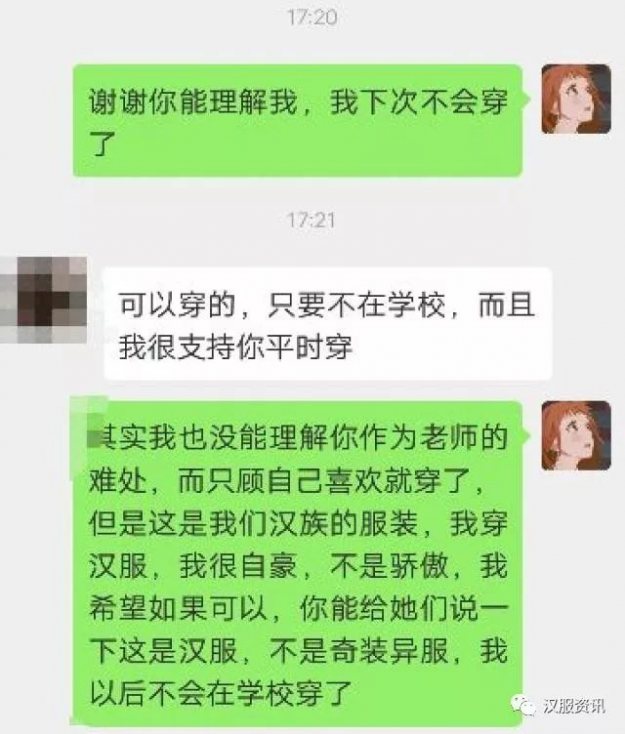Click the line 汉服，我很自豪，不是骄傲
The width and height of the screenshot is (625, 734).
[x=269, y=566]
